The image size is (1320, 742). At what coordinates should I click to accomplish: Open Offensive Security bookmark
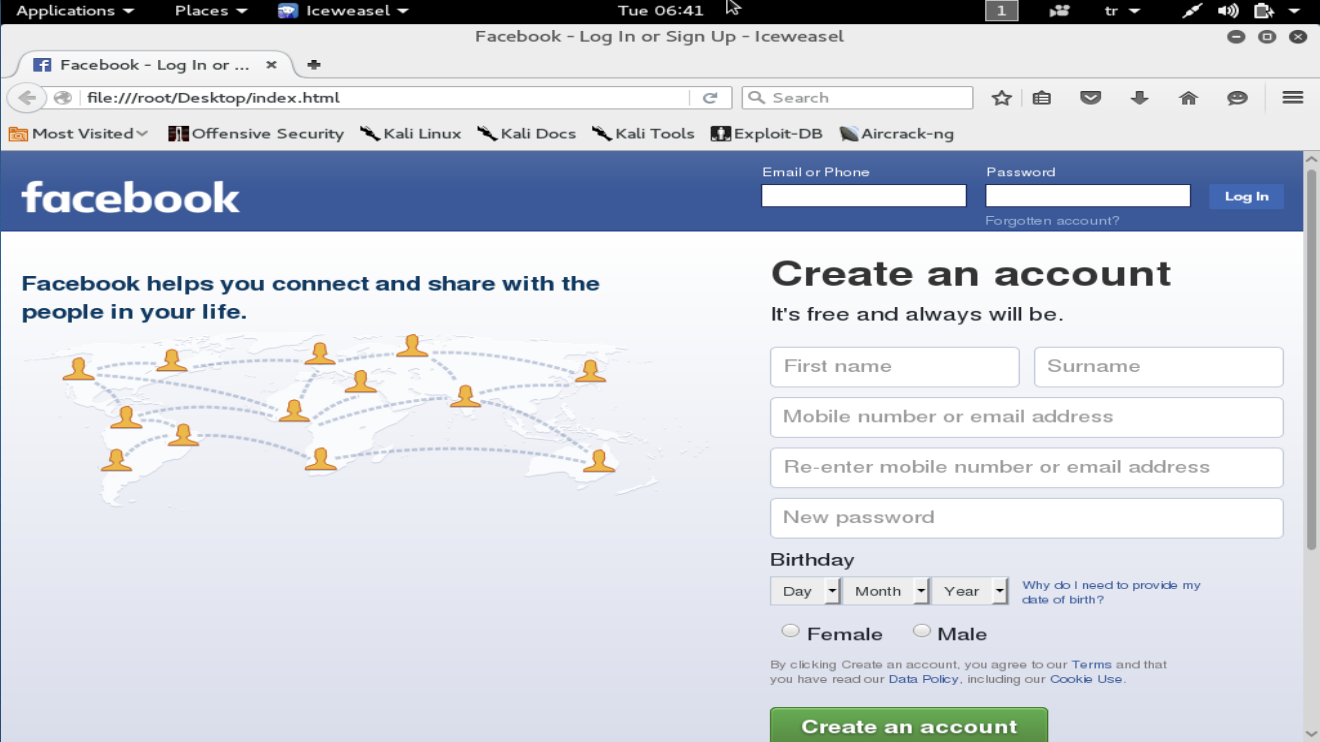click(x=256, y=134)
